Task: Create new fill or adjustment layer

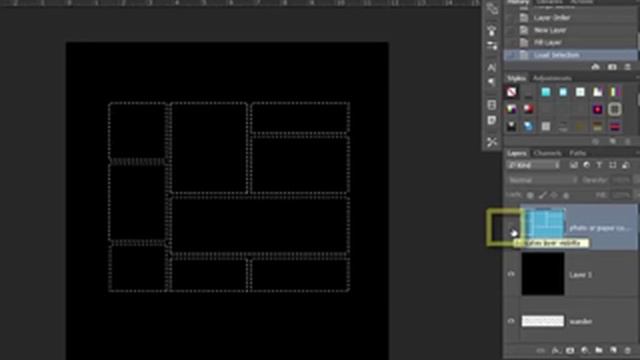Action: (x=584, y=351)
